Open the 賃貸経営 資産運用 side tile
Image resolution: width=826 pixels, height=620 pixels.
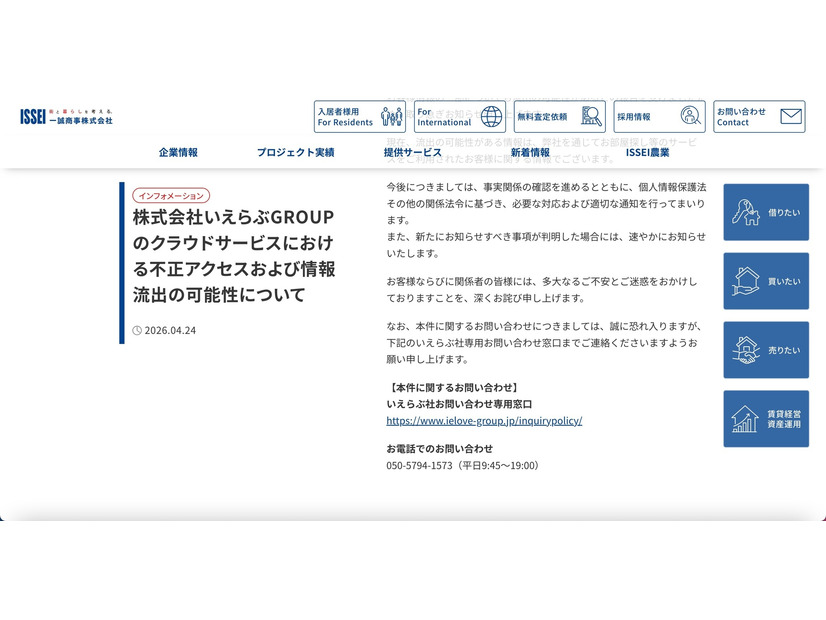(x=766, y=419)
